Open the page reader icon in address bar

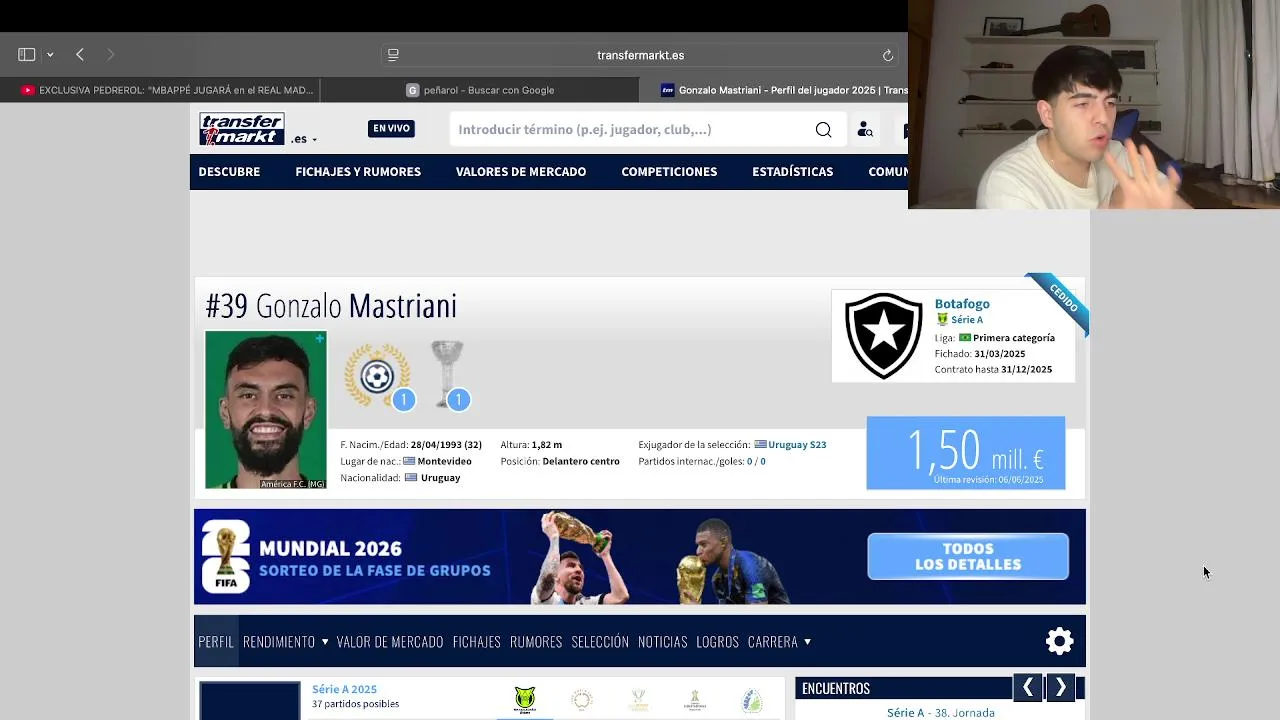(x=394, y=55)
